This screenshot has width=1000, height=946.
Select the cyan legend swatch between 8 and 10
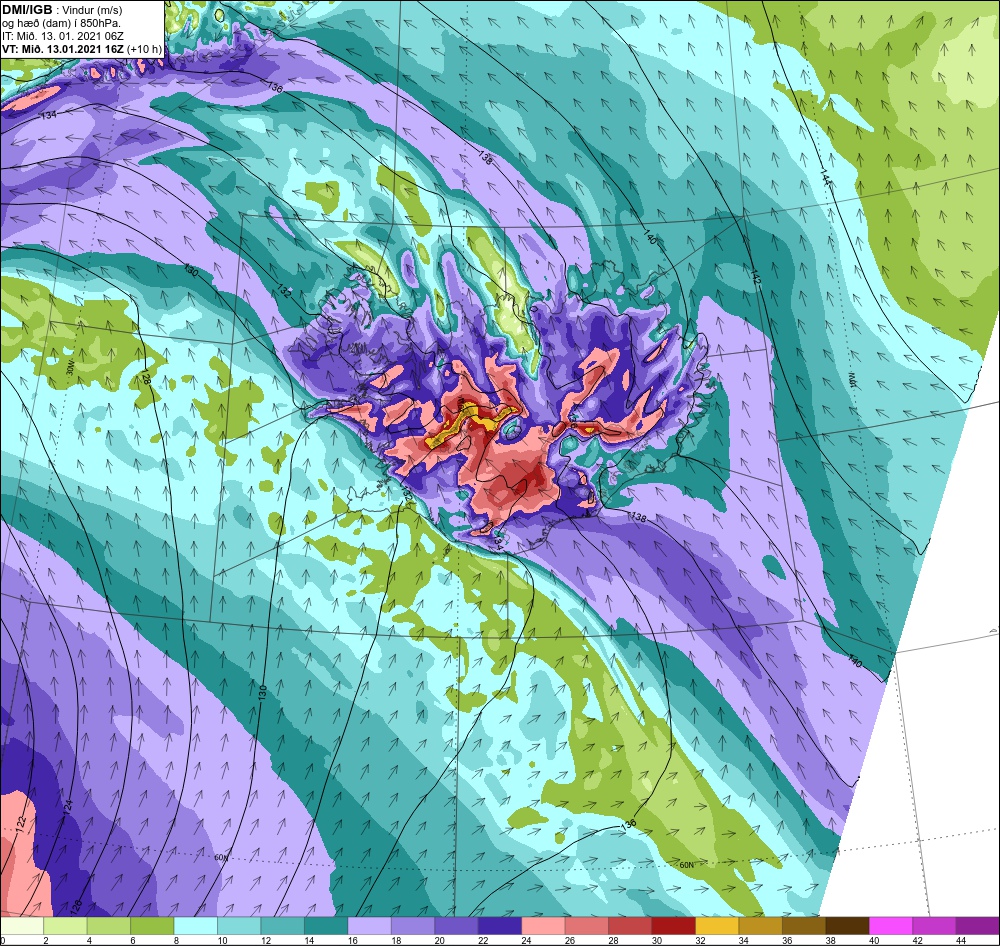point(195,926)
